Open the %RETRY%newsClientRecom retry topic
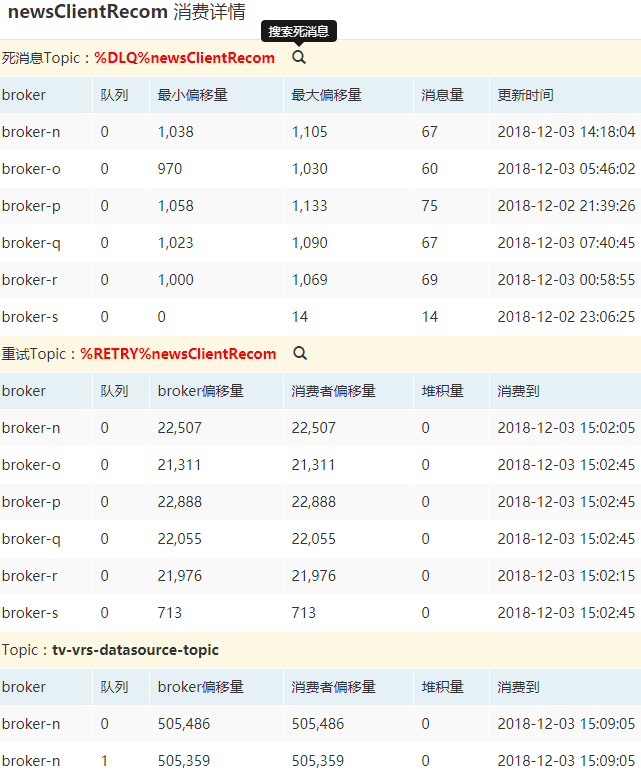The image size is (641, 775). pyautogui.click(x=178, y=354)
